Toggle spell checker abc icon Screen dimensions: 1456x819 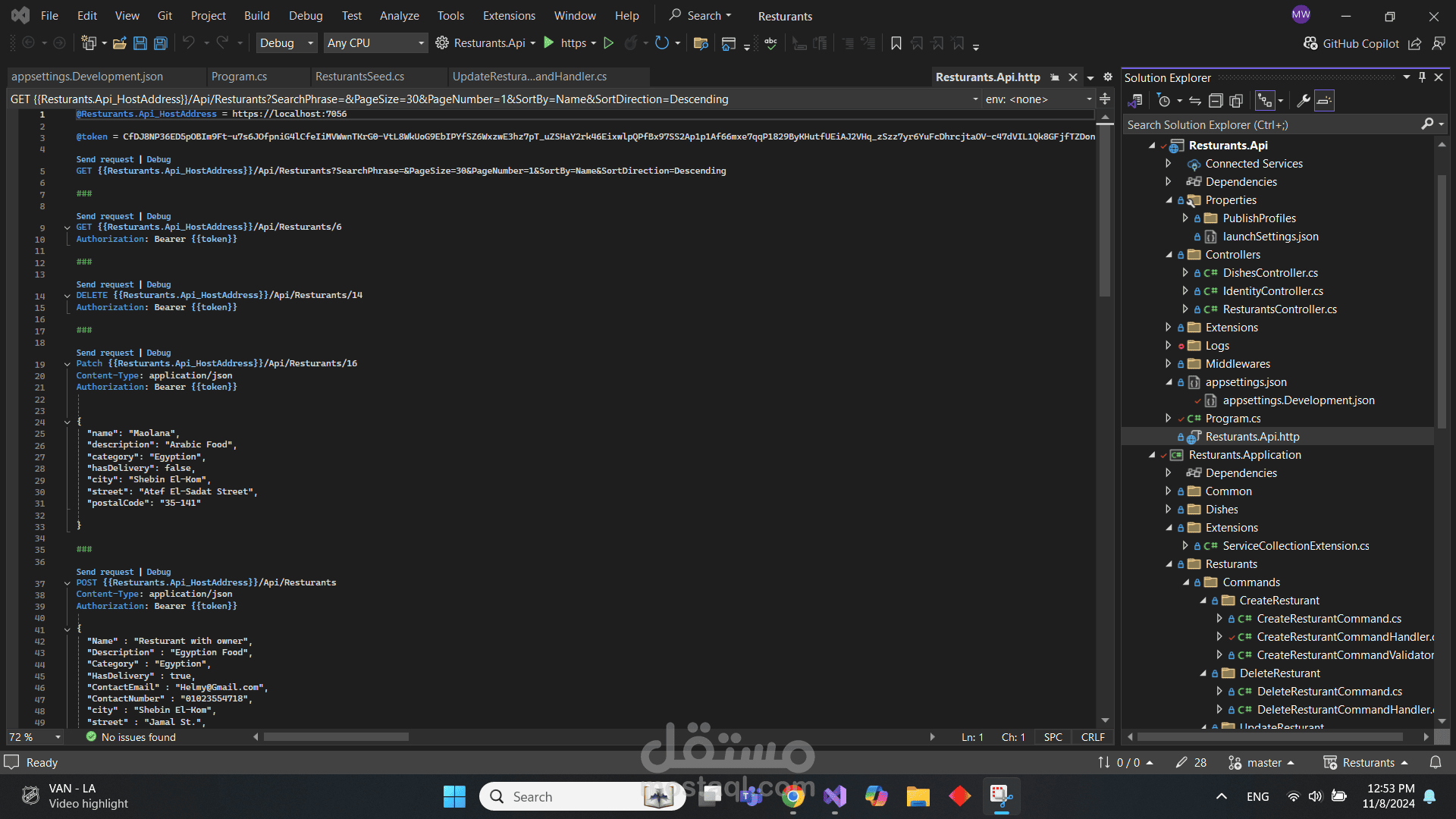tap(770, 43)
